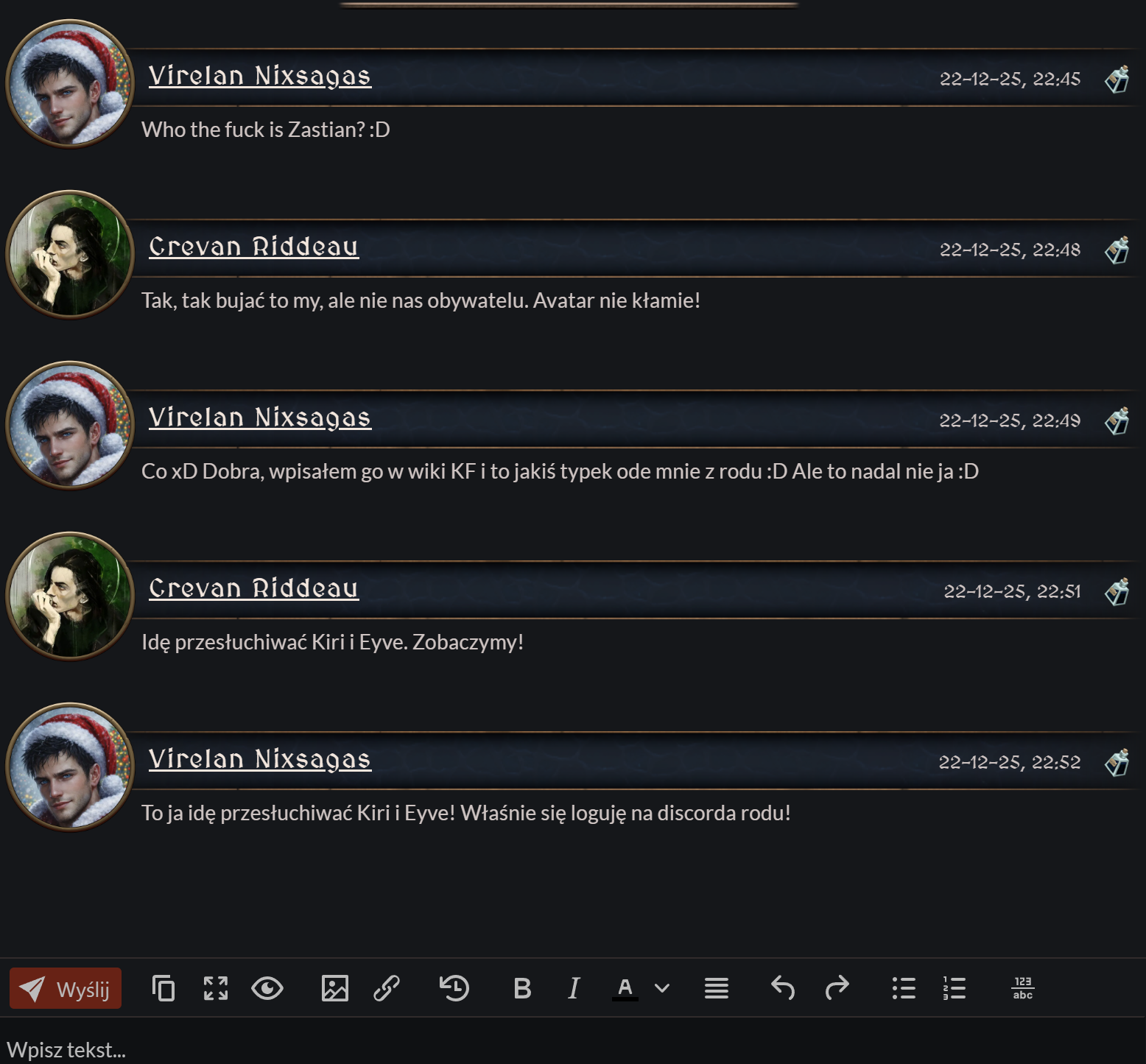Open the text alignment options
1146x1064 pixels.
click(x=716, y=988)
